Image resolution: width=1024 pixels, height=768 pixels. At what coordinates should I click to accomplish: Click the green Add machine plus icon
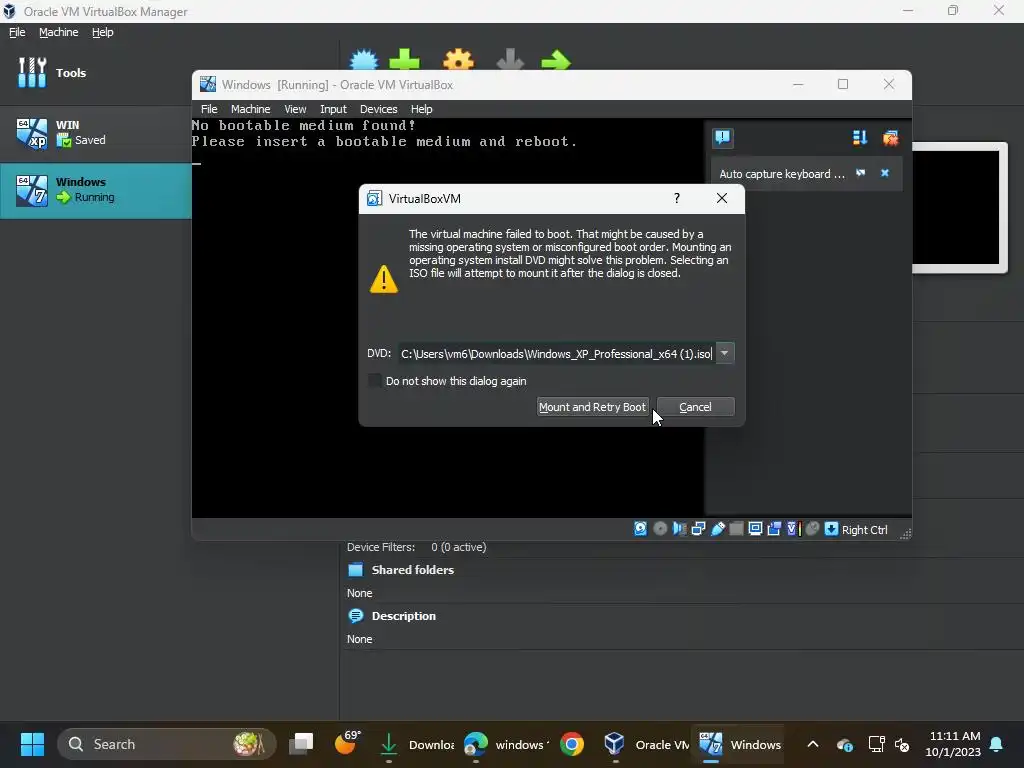point(404,60)
